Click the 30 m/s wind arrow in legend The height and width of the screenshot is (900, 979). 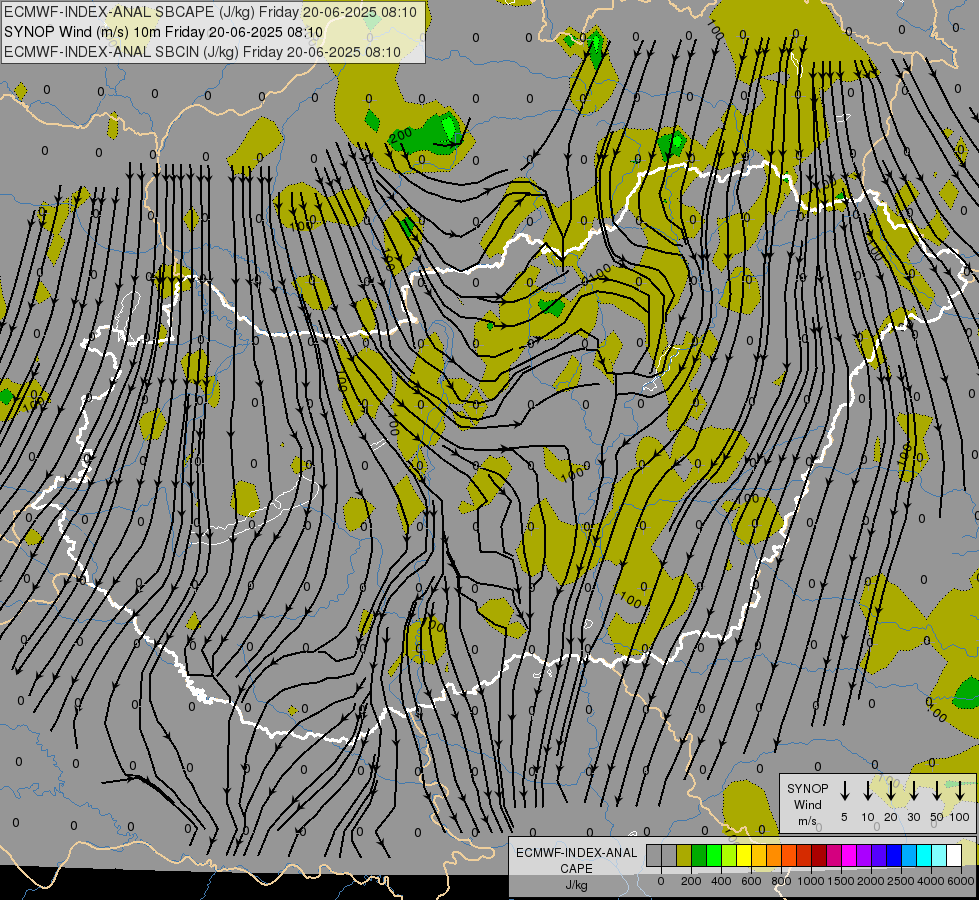913,790
